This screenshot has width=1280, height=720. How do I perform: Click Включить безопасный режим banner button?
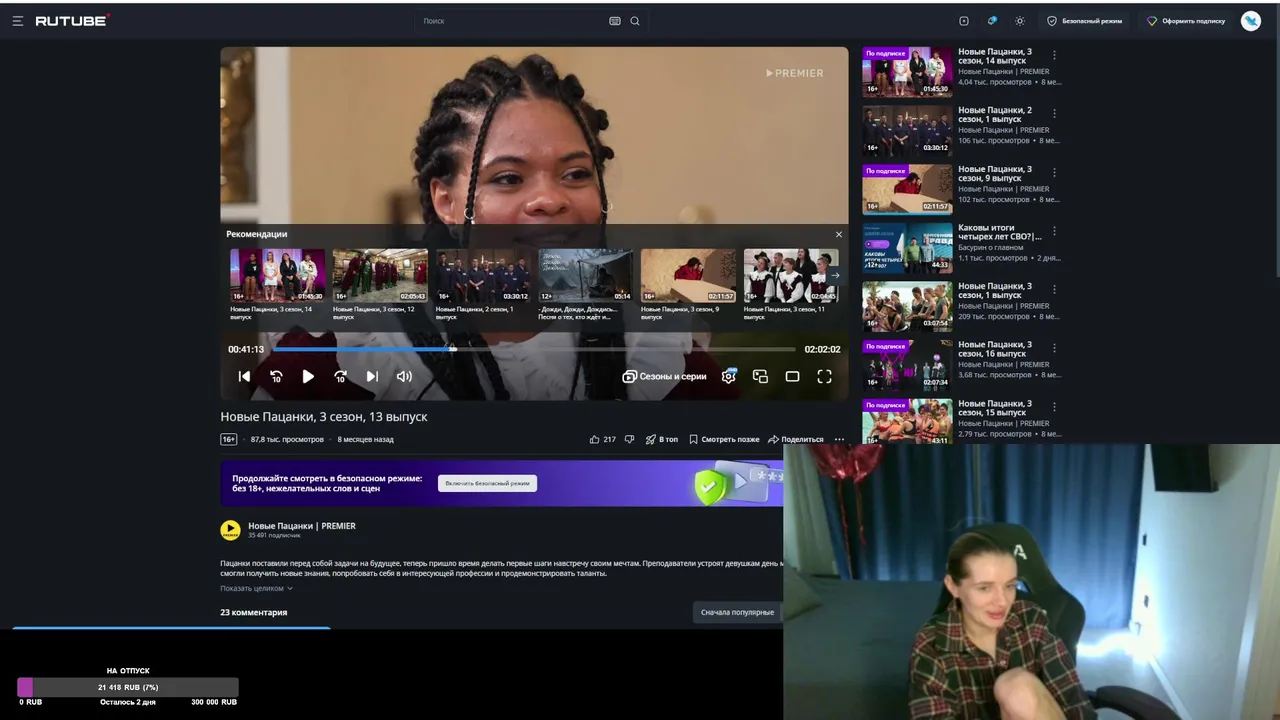(x=487, y=483)
